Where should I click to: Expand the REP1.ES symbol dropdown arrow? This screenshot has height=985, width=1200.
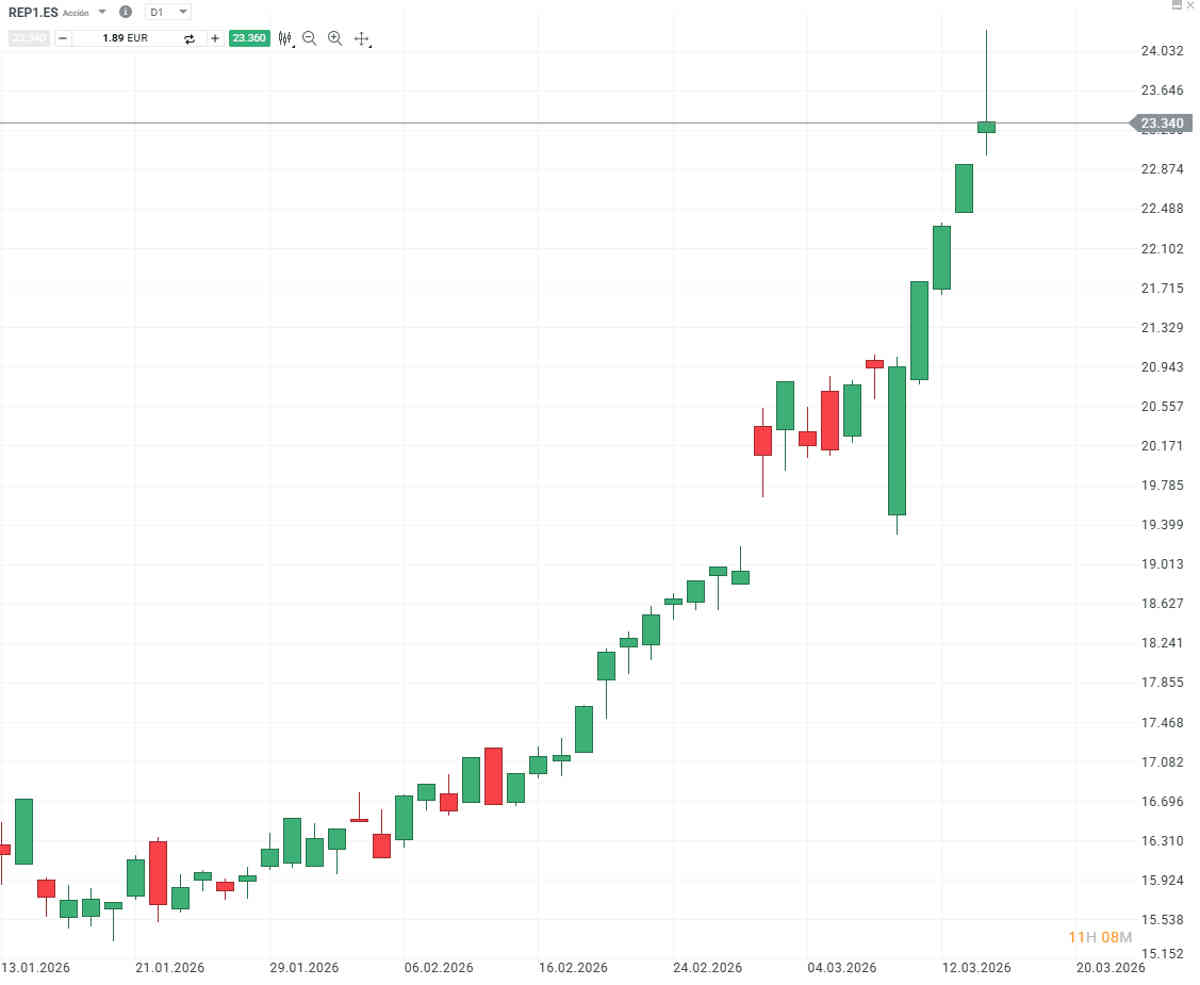click(102, 12)
